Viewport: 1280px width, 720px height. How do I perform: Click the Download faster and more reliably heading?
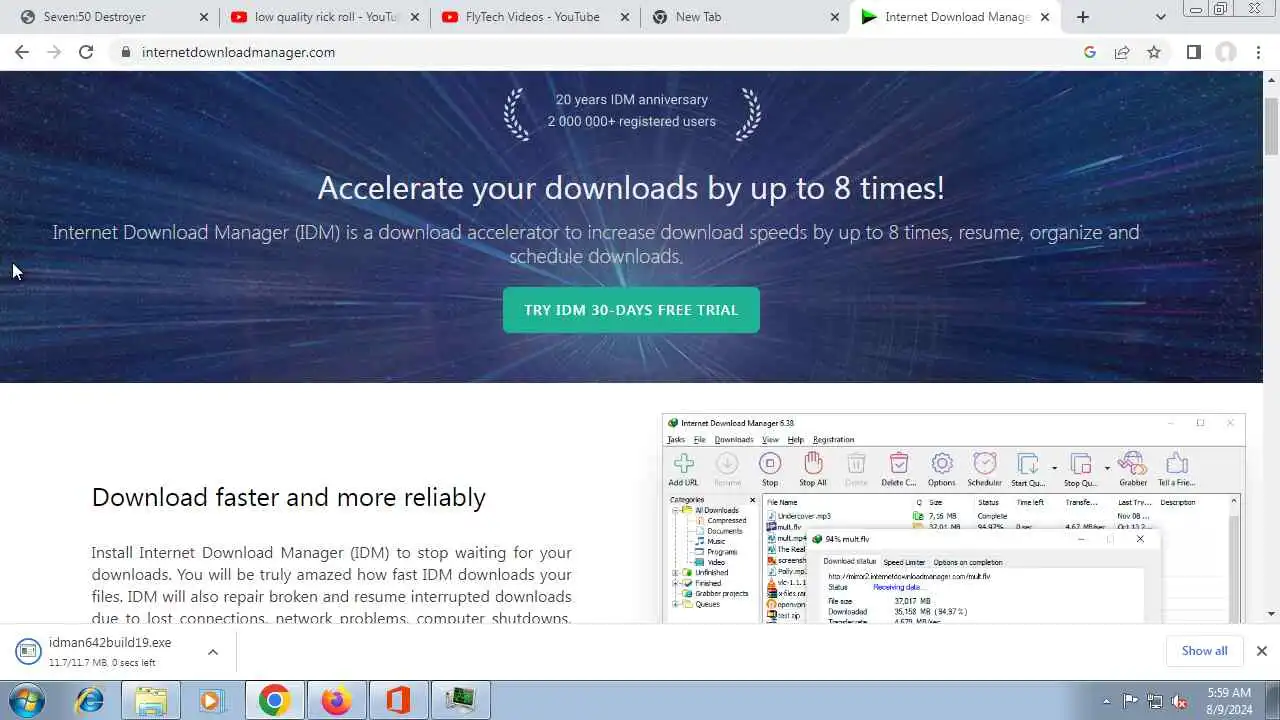289,497
